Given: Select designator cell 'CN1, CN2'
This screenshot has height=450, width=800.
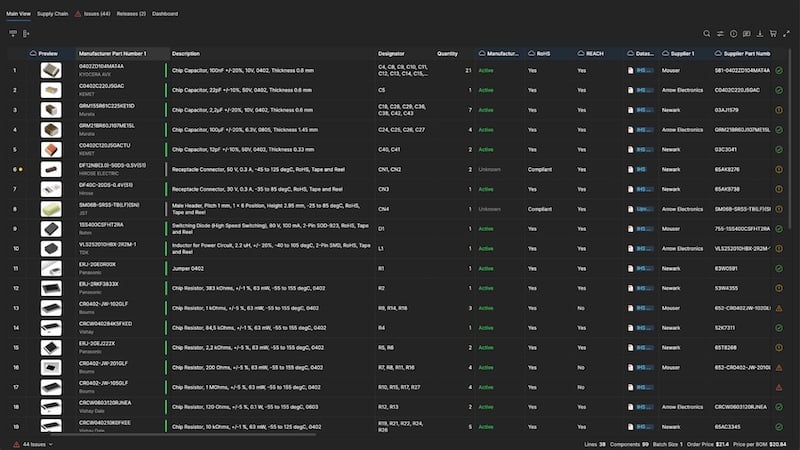Looking at the screenshot, I should (389, 169).
